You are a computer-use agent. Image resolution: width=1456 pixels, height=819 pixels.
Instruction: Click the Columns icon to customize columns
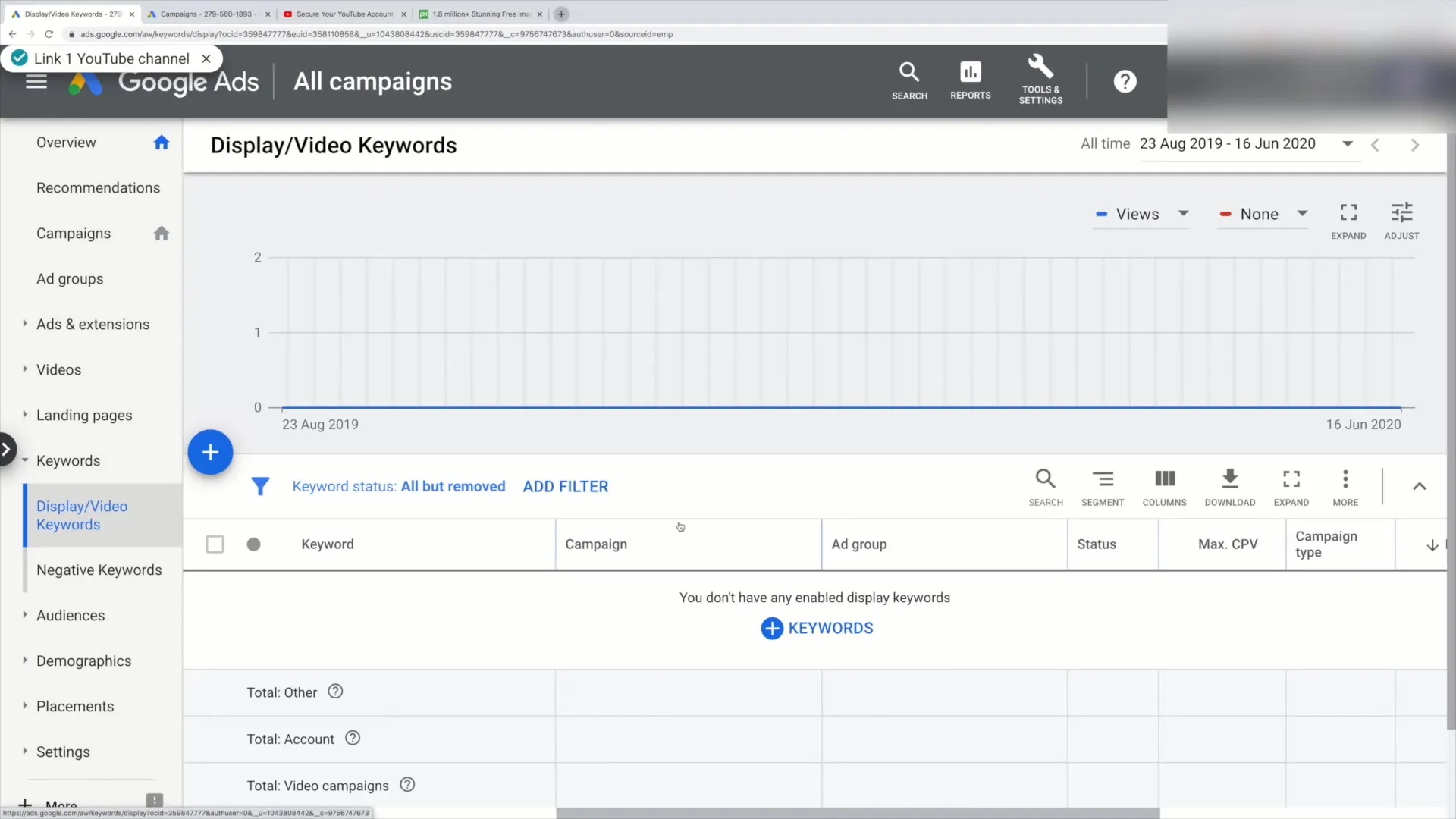[1164, 483]
